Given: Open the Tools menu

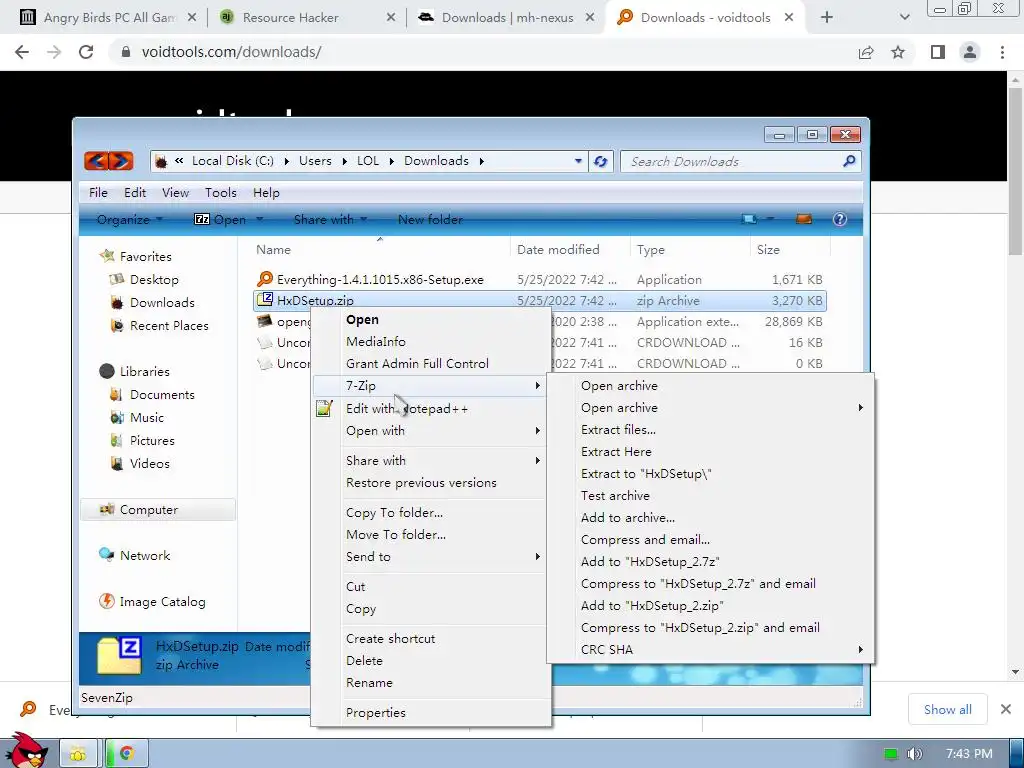Looking at the screenshot, I should [x=221, y=193].
